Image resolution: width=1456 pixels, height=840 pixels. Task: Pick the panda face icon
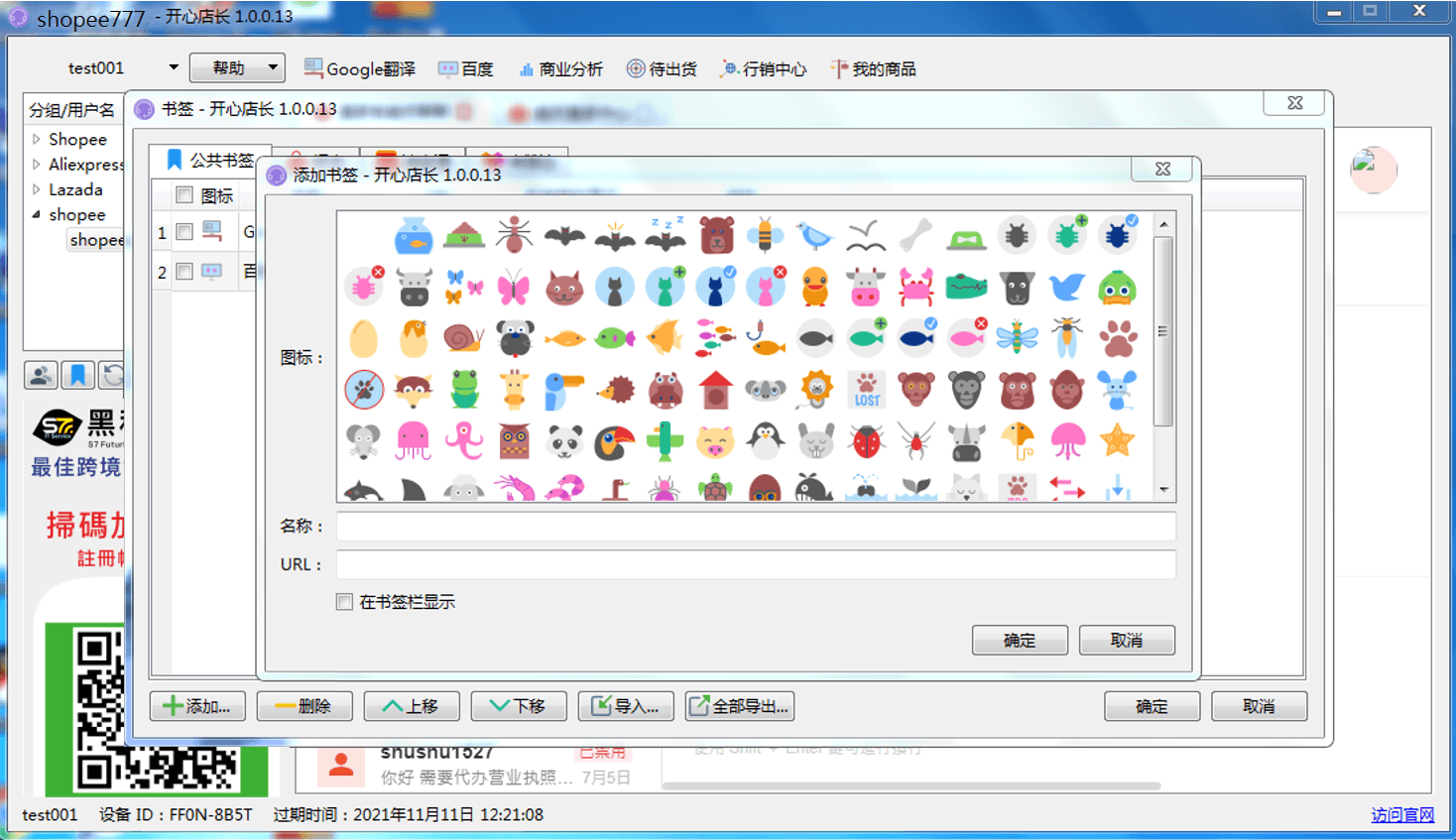pos(563,441)
